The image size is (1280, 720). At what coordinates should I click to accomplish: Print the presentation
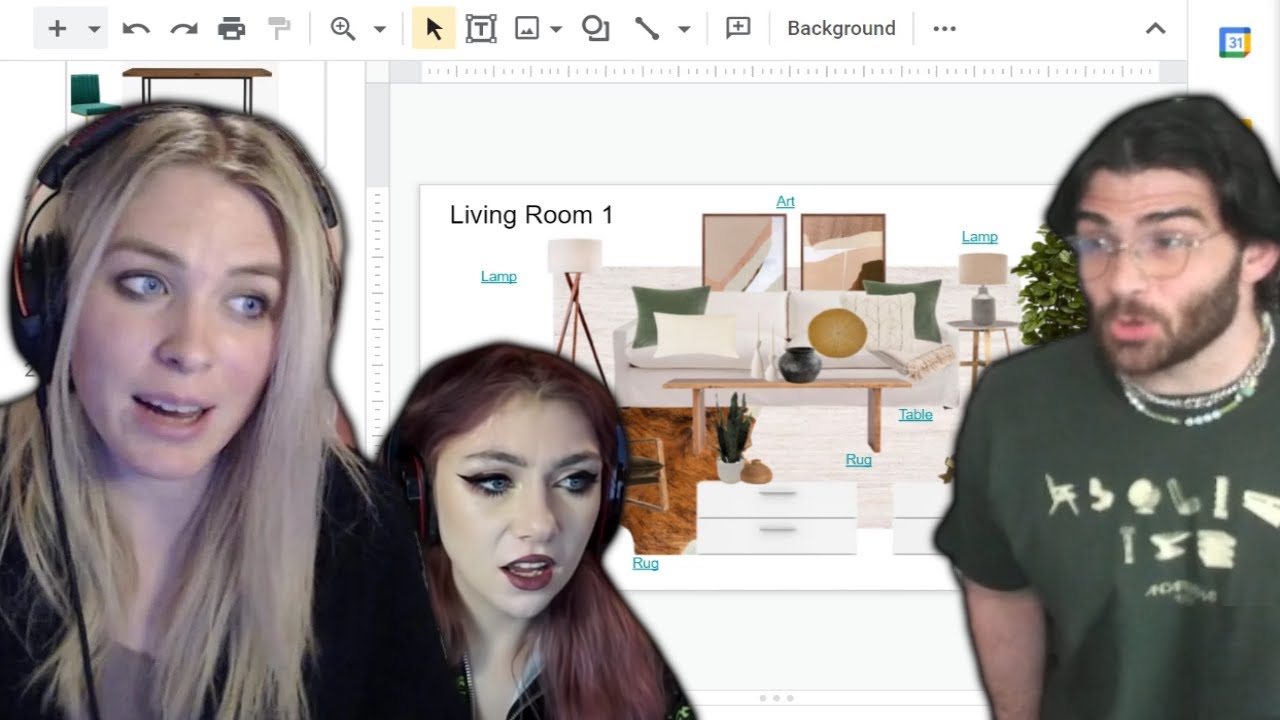232,29
